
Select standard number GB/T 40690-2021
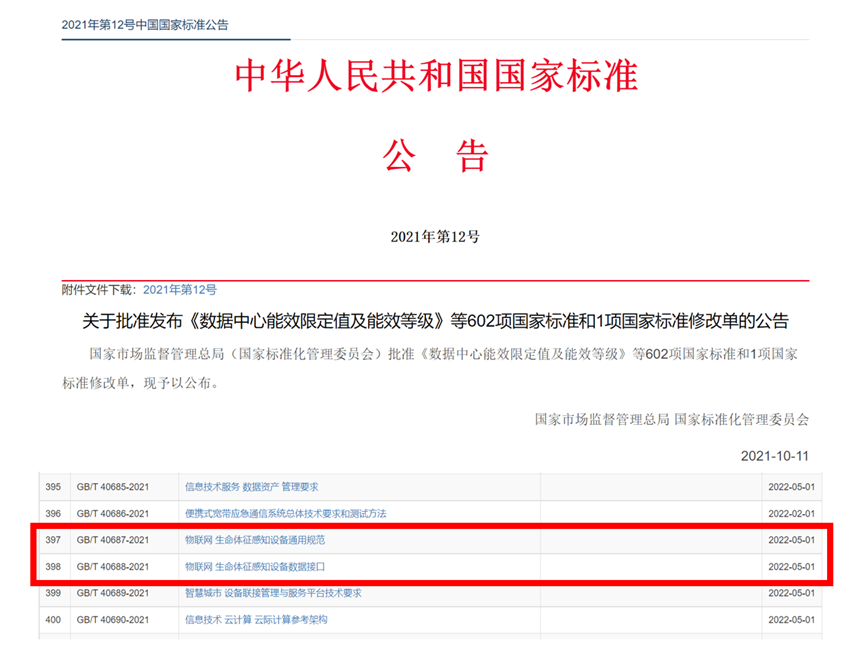tap(112, 620)
